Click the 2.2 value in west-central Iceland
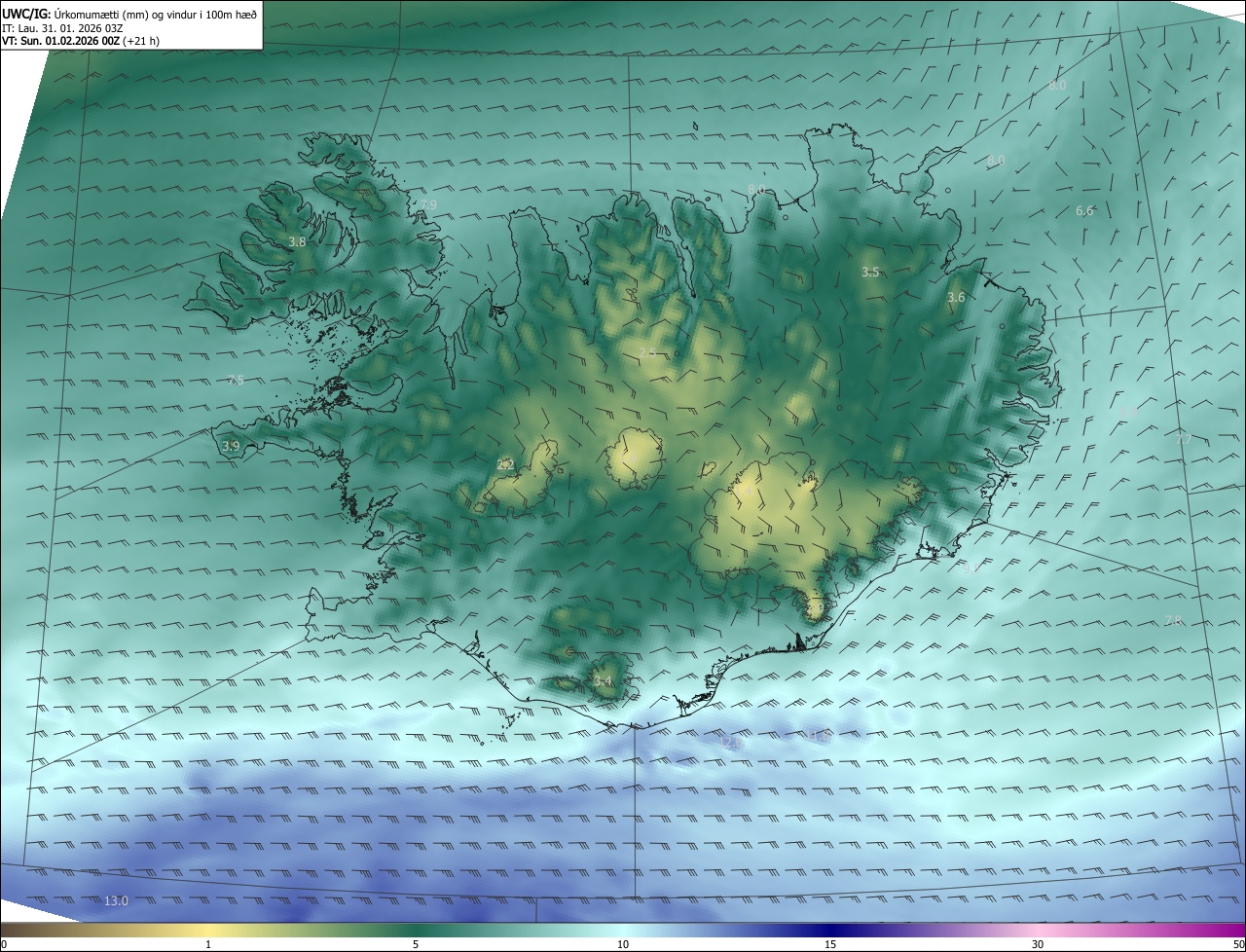 (505, 465)
